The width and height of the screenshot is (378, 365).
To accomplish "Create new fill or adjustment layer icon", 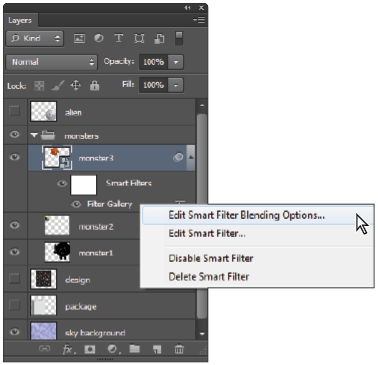I will (x=113, y=349).
